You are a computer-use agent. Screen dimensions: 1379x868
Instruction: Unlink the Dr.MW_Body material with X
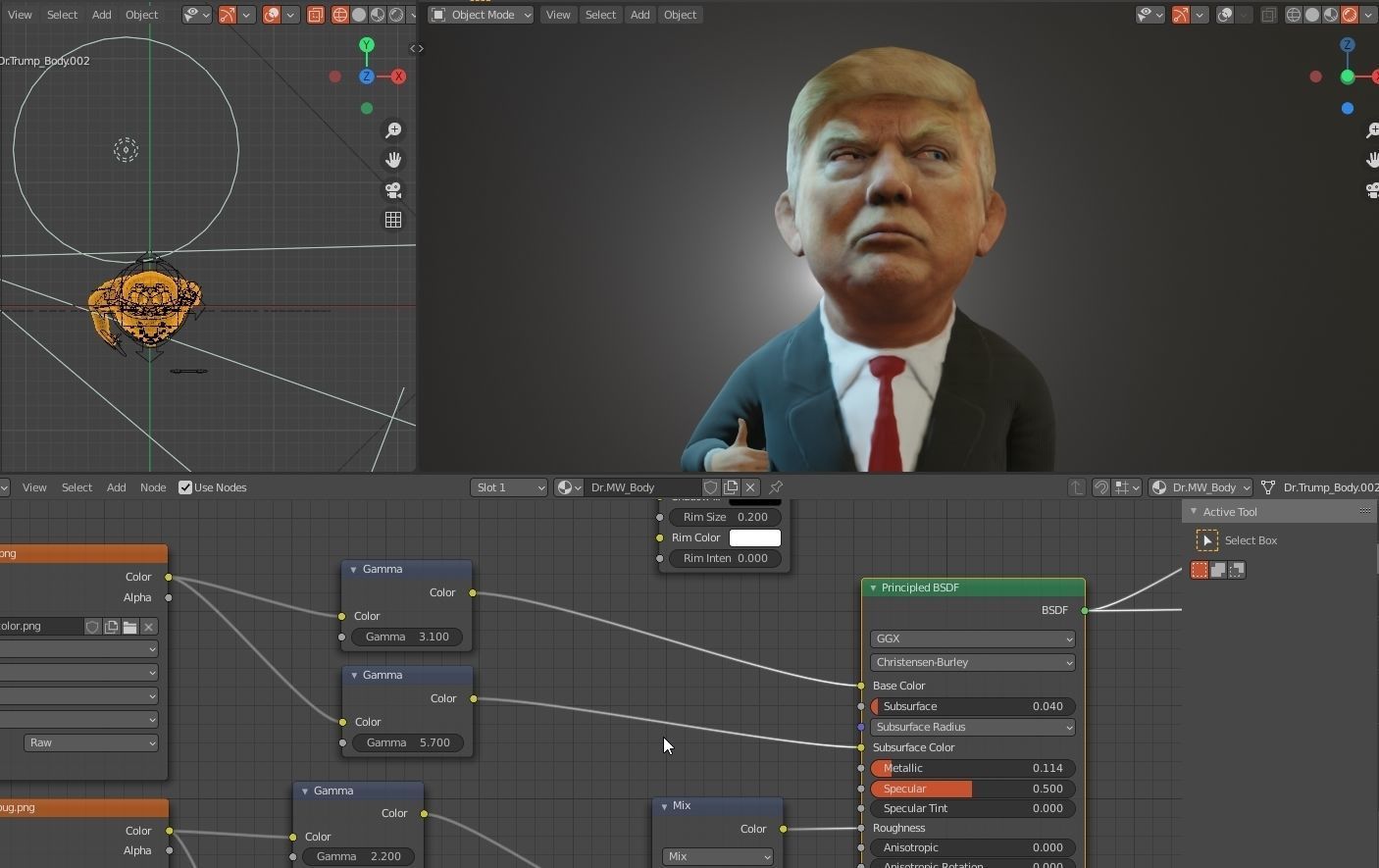(x=750, y=487)
